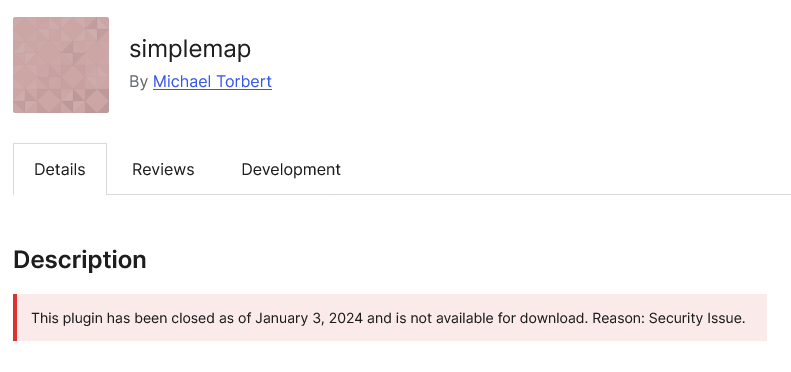Viewport: 791px width, 372px height.
Task: Select the Details tab
Action: tap(60, 170)
